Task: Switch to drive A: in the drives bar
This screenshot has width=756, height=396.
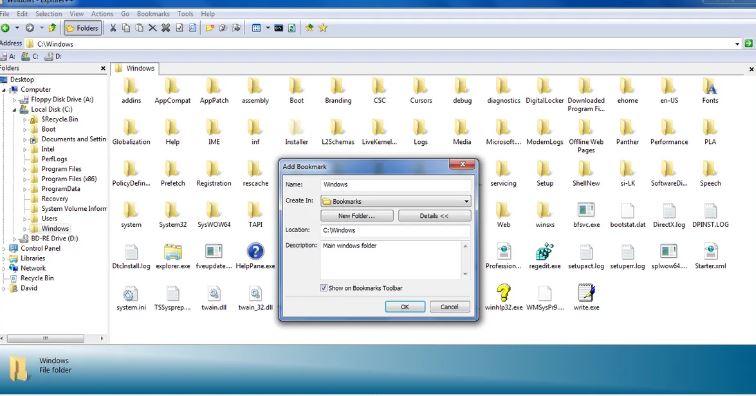Action: tap(8, 56)
